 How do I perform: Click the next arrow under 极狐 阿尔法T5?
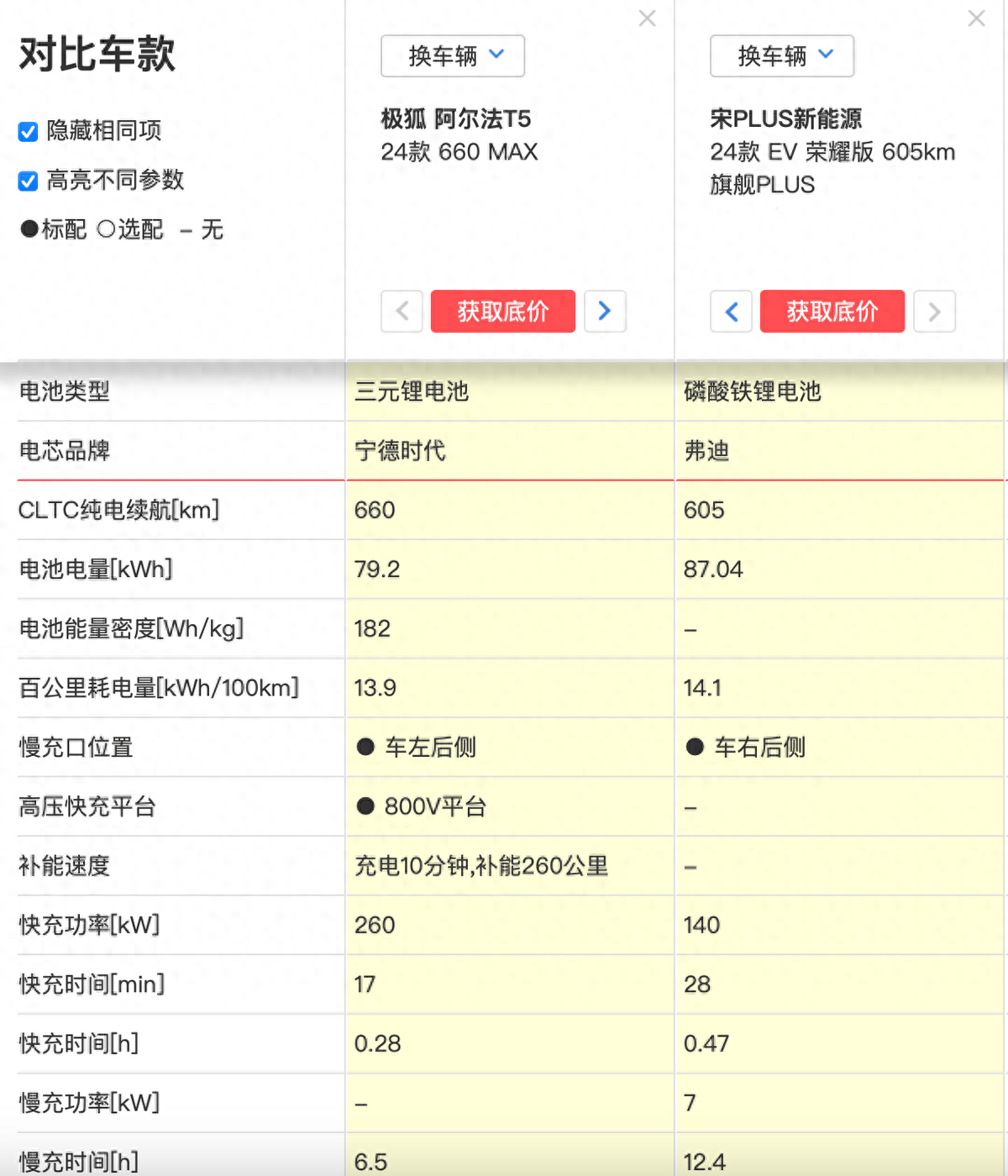[x=605, y=312]
